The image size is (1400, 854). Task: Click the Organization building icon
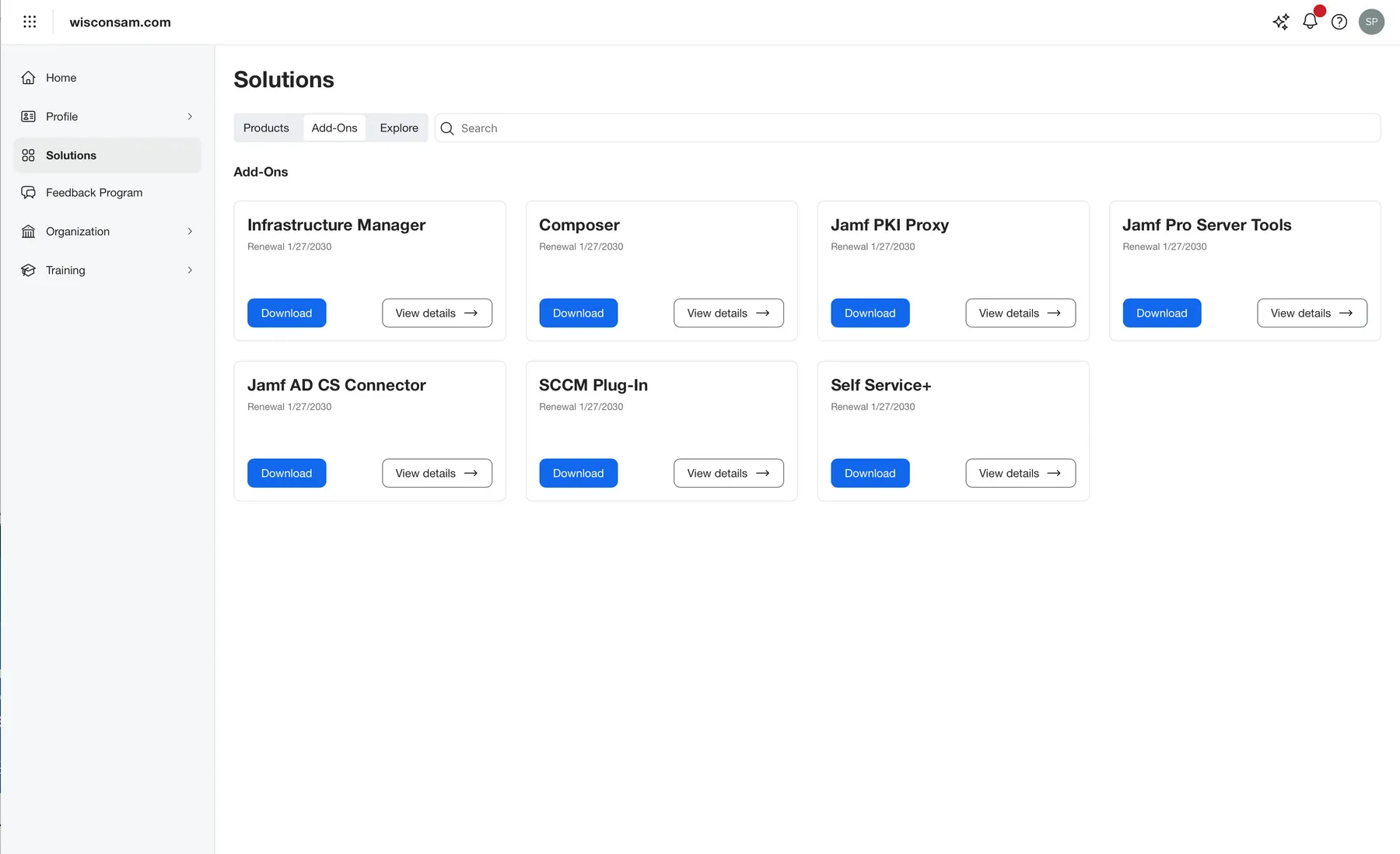point(29,232)
